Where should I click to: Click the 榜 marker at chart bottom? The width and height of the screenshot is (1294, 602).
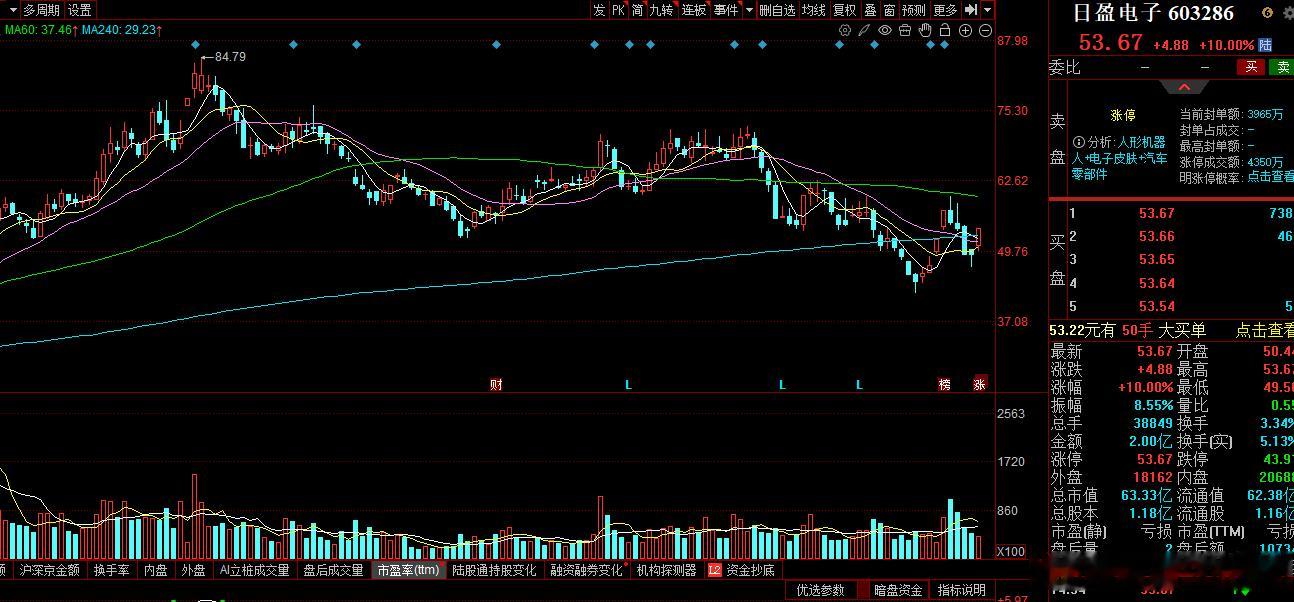click(x=944, y=384)
